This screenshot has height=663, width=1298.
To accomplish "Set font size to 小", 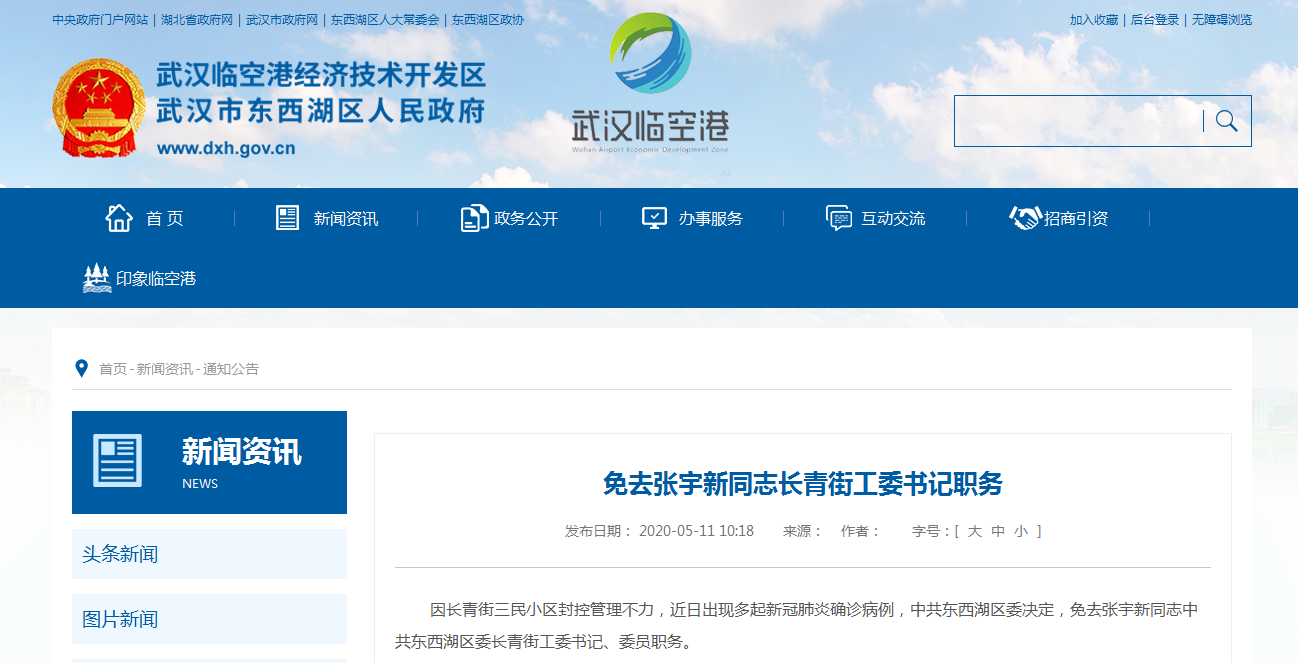I will click(1021, 531).
